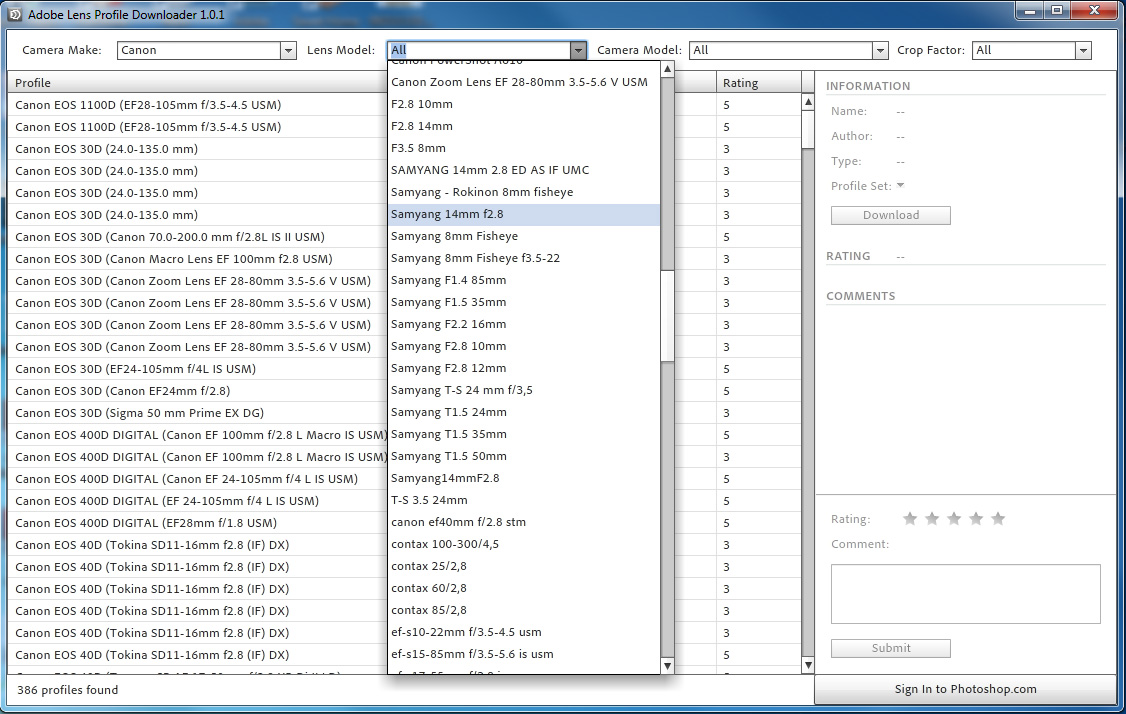This screenshot has width=1126, height=714.
Task: Collapse the Lens Model dropdown arrow
Action: click(x=578, y=50)
